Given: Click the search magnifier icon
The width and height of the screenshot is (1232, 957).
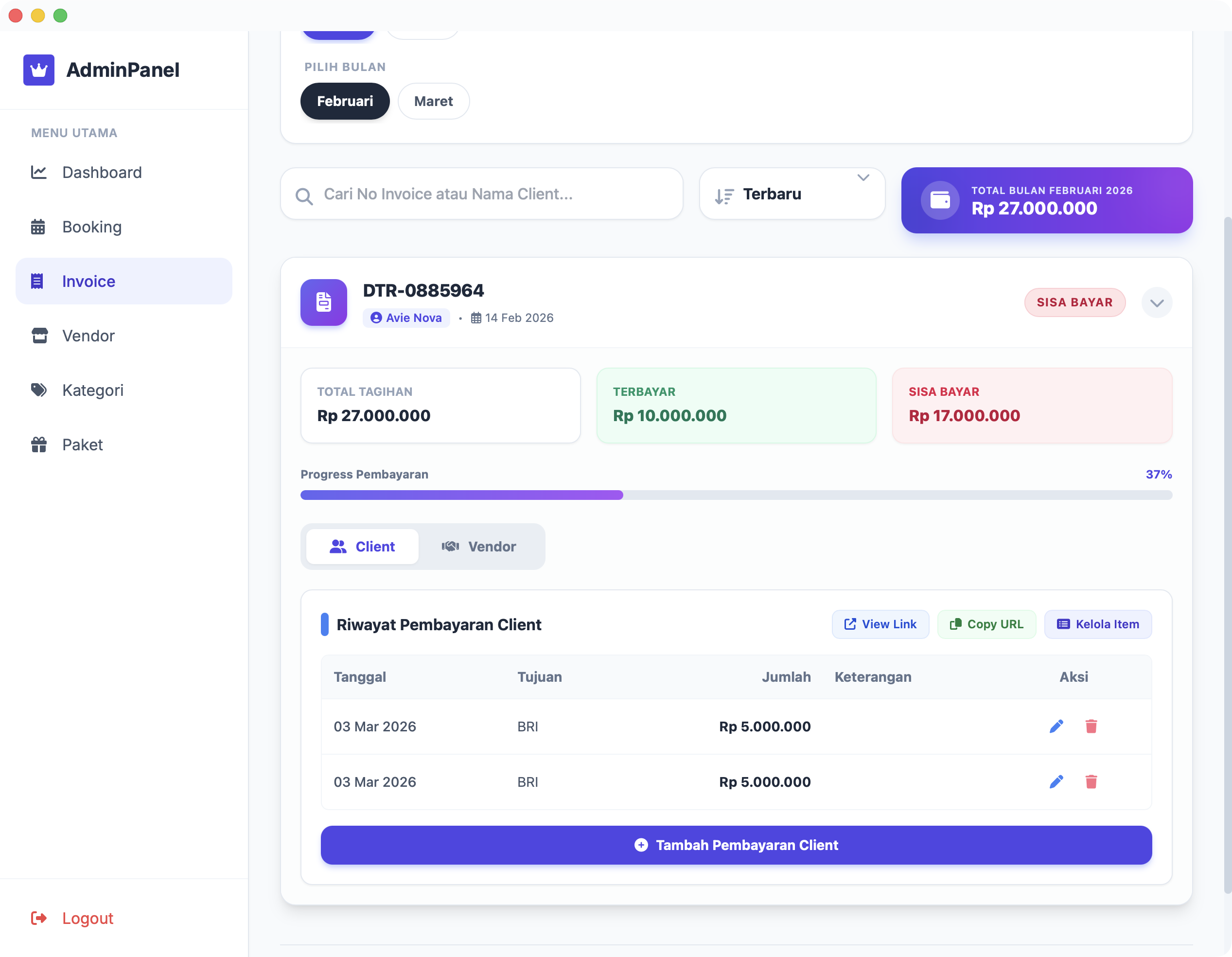Looking at the screenshot, I should coord(303,196).
